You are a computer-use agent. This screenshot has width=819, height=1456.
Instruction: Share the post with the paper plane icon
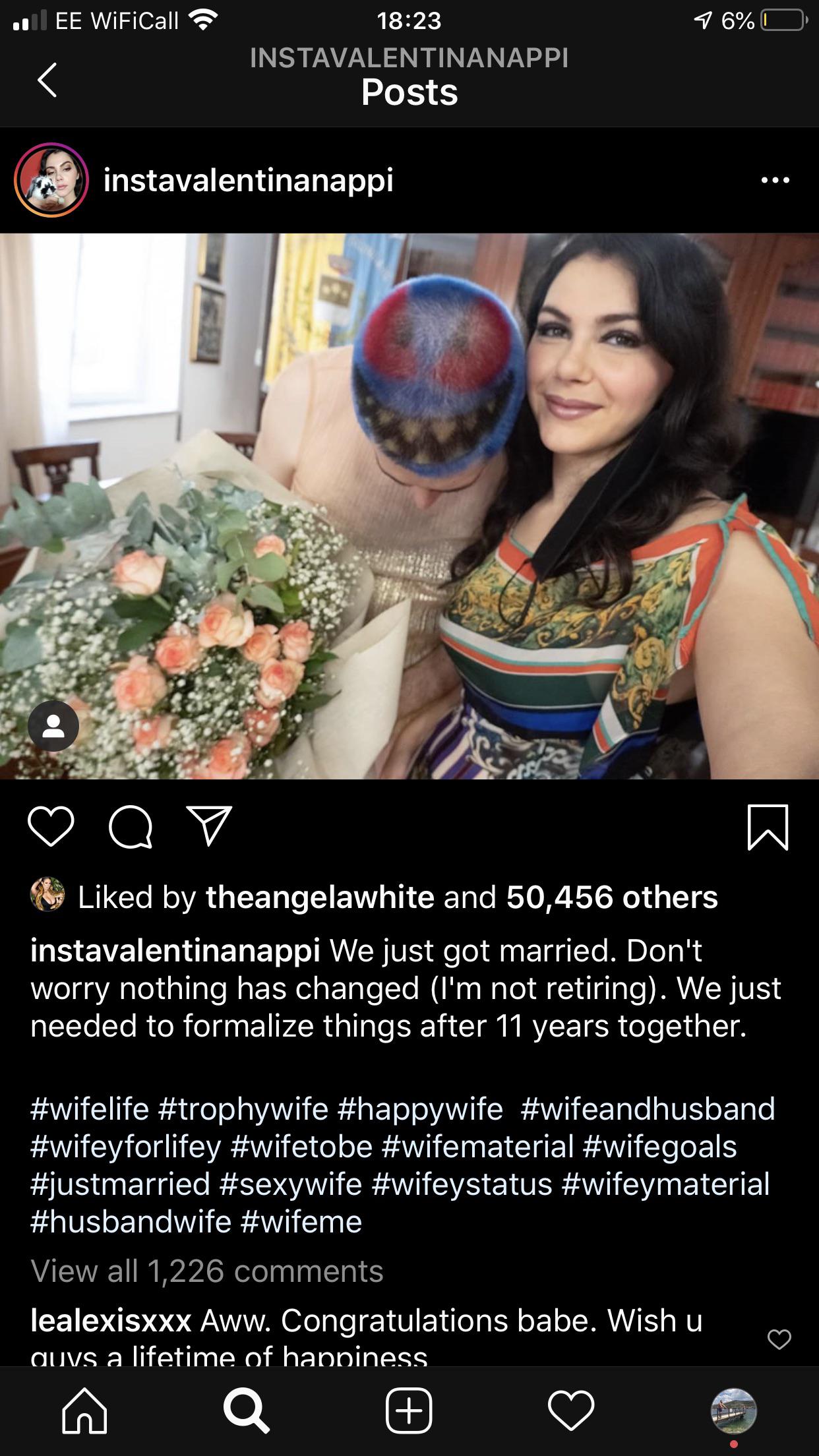[x=210, y=826]
